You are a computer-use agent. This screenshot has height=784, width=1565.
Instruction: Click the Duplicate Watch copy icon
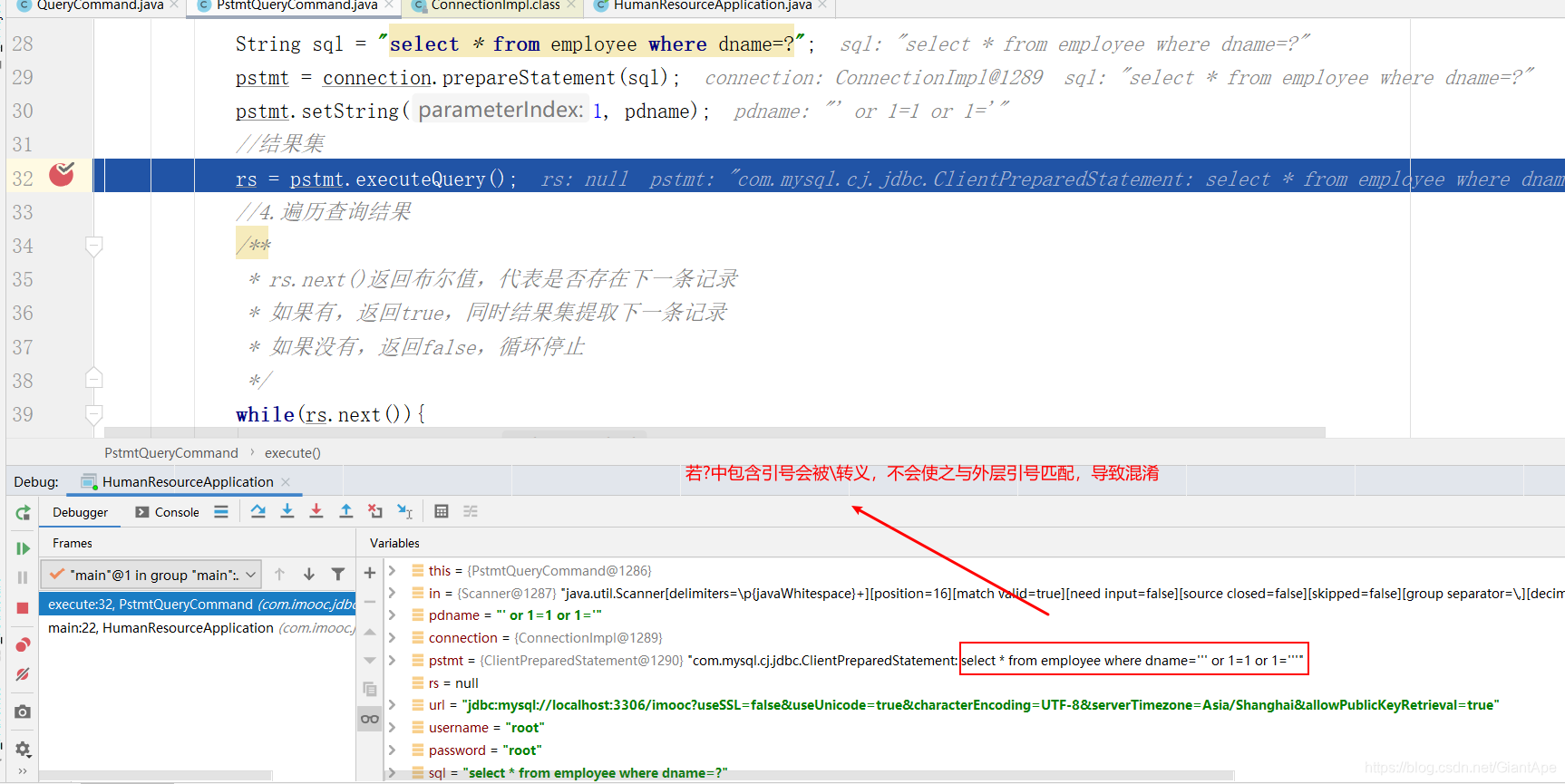click(x=370, y=689)
